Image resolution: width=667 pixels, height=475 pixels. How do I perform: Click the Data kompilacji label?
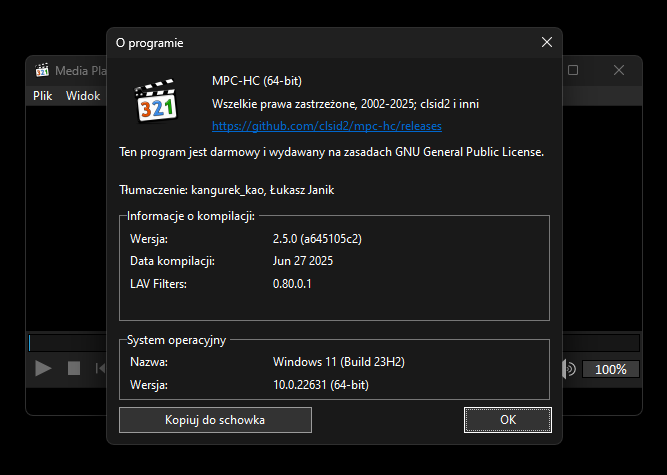172,261
